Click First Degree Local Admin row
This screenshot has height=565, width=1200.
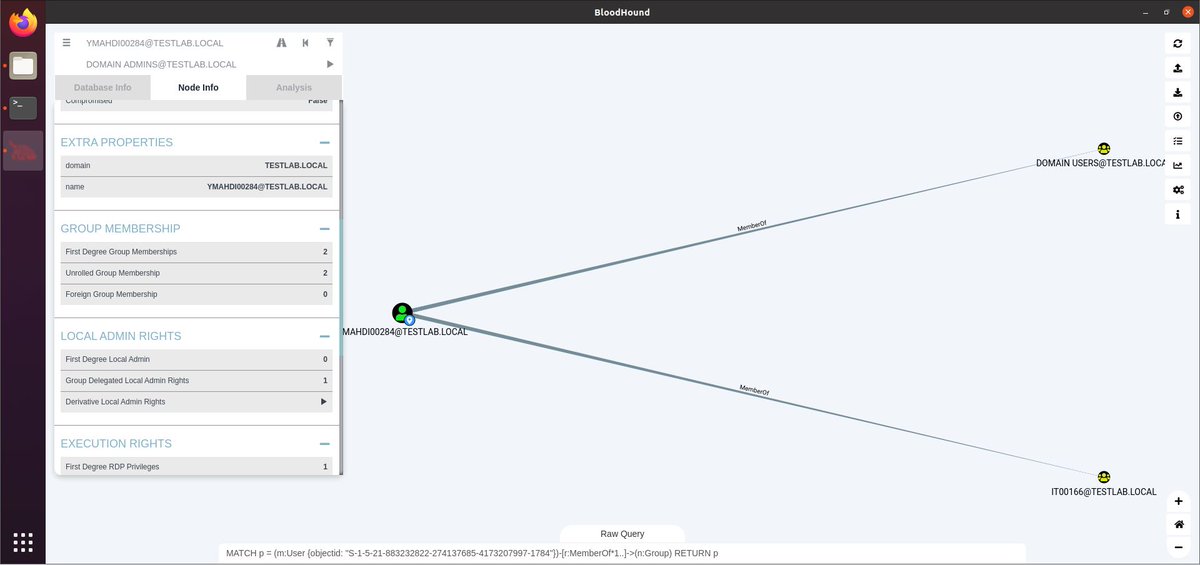pyautogui.click(x=196, y=359)
